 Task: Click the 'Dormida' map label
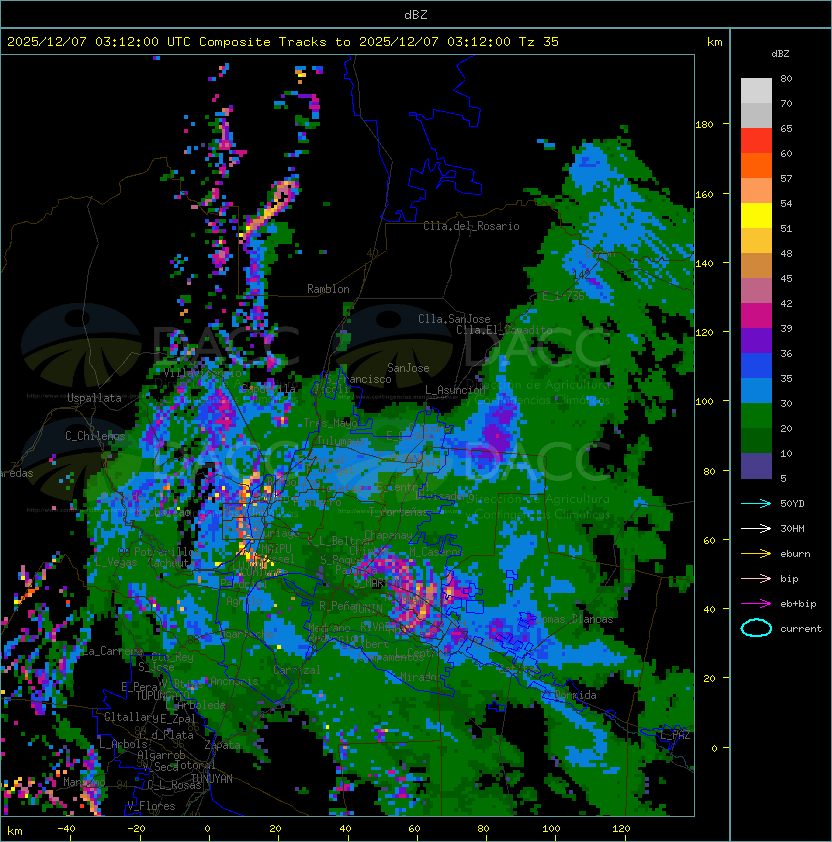coord(575,695)
